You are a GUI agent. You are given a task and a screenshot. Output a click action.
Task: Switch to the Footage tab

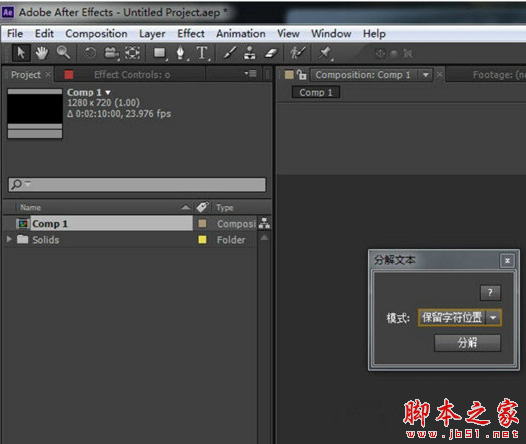click(498, 74)
